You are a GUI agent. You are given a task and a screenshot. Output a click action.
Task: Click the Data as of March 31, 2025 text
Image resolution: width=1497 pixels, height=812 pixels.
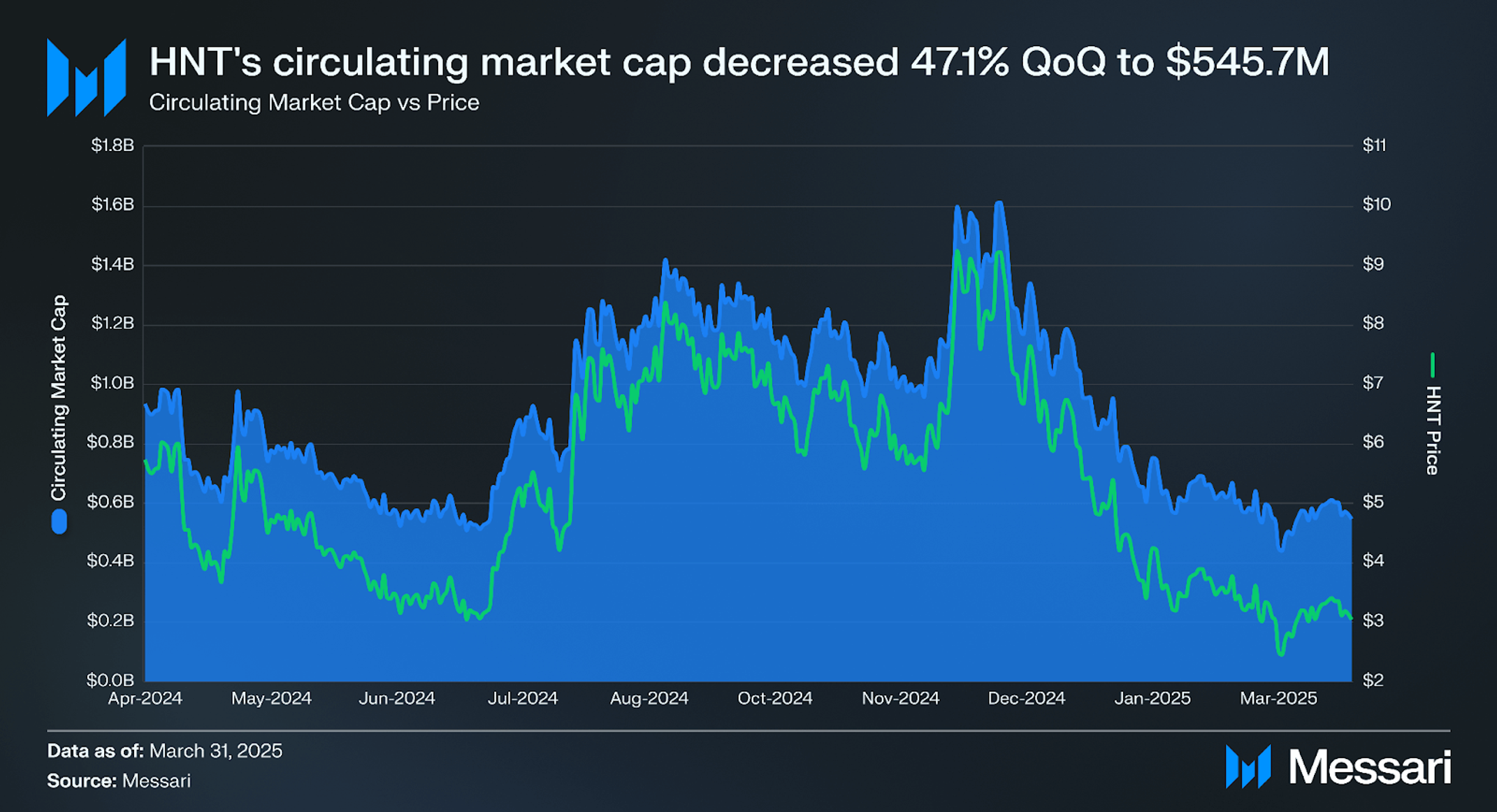click(x=165, y=751)
